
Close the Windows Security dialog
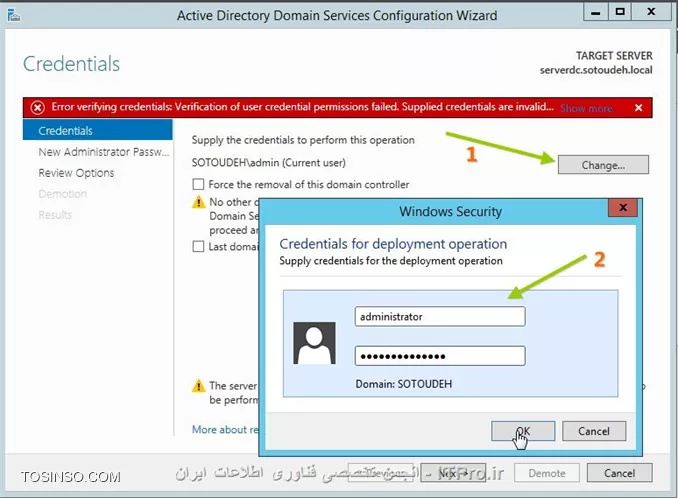pos(623,208)
